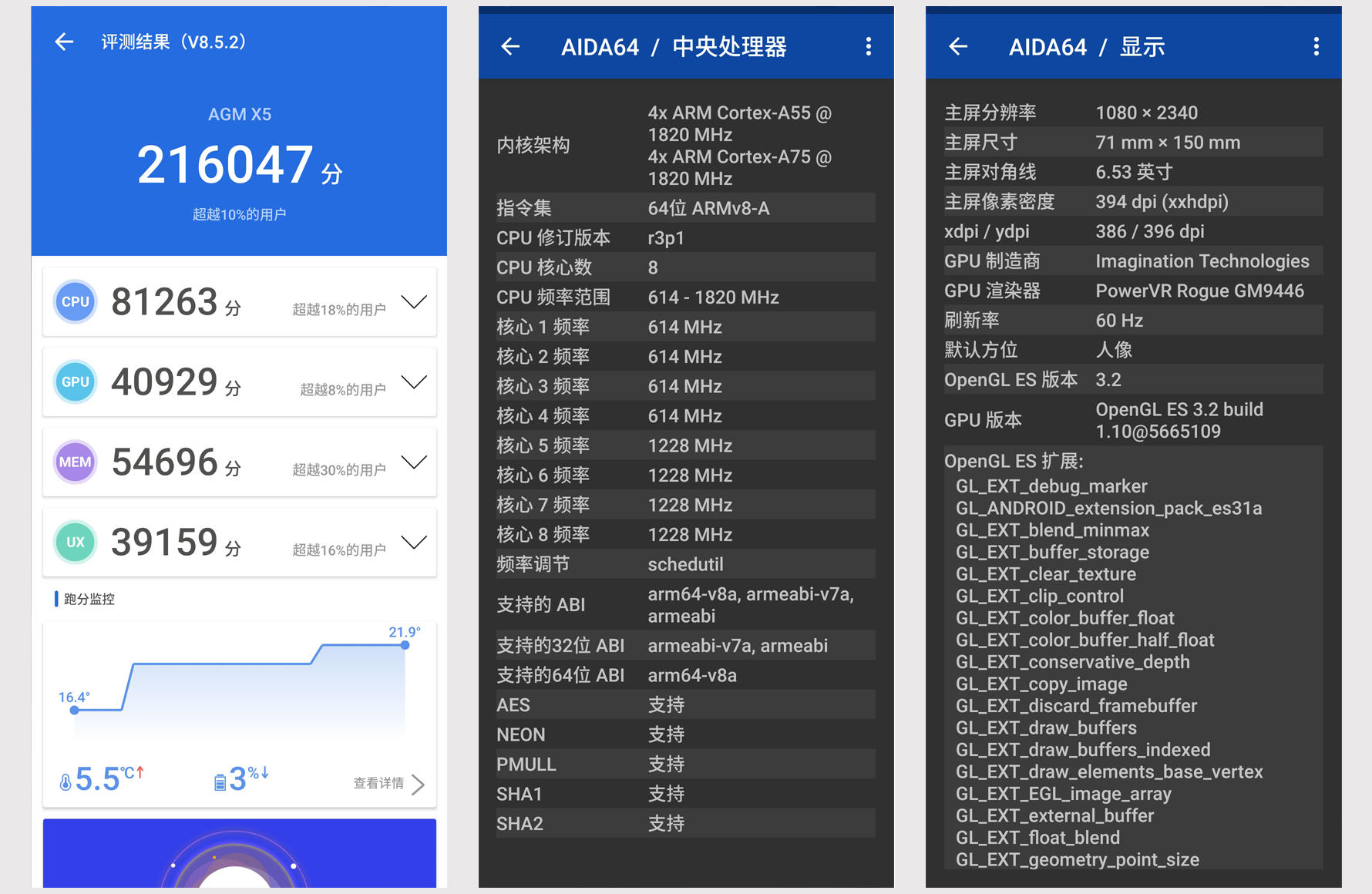This screenshot has width=1372, height=894.
Task: Tap the purple banner below temperature card
Action: 239,853
